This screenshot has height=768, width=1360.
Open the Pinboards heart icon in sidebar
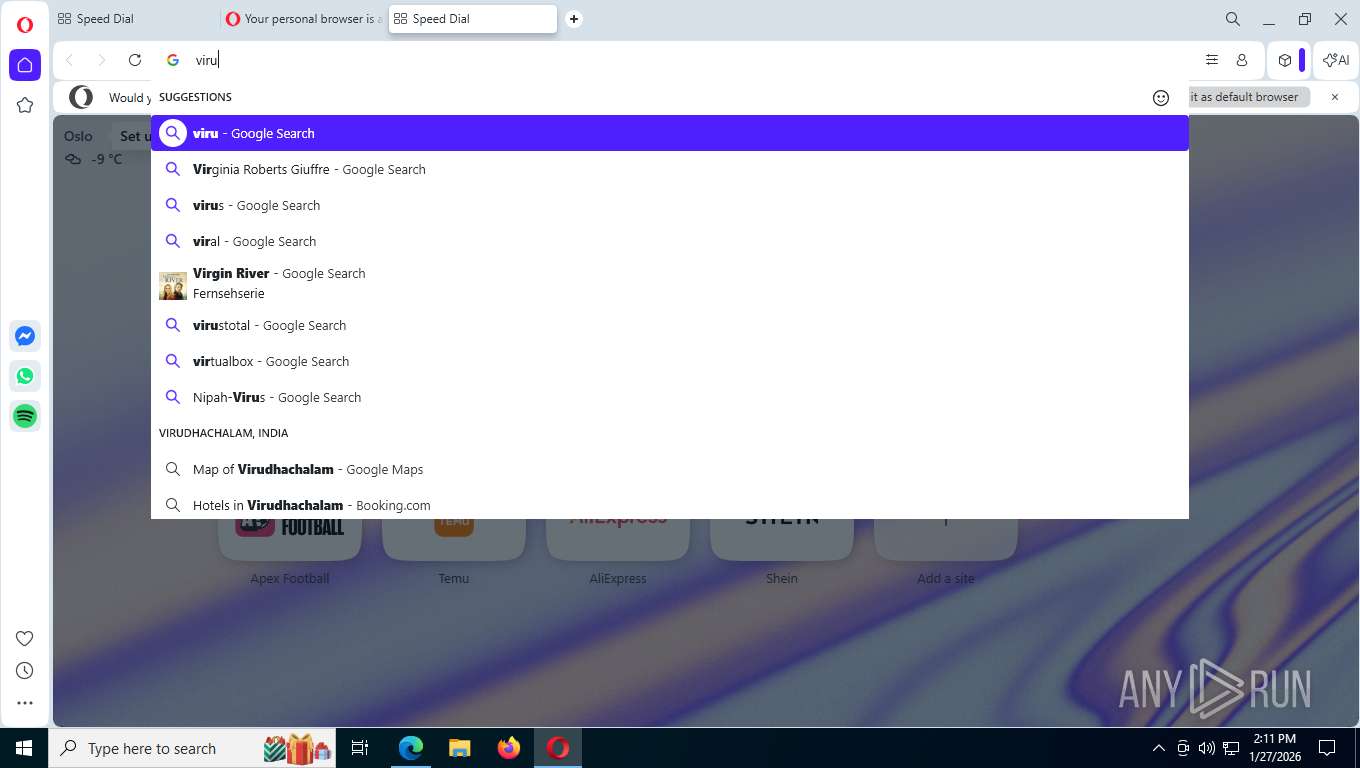tap(25, 639)
